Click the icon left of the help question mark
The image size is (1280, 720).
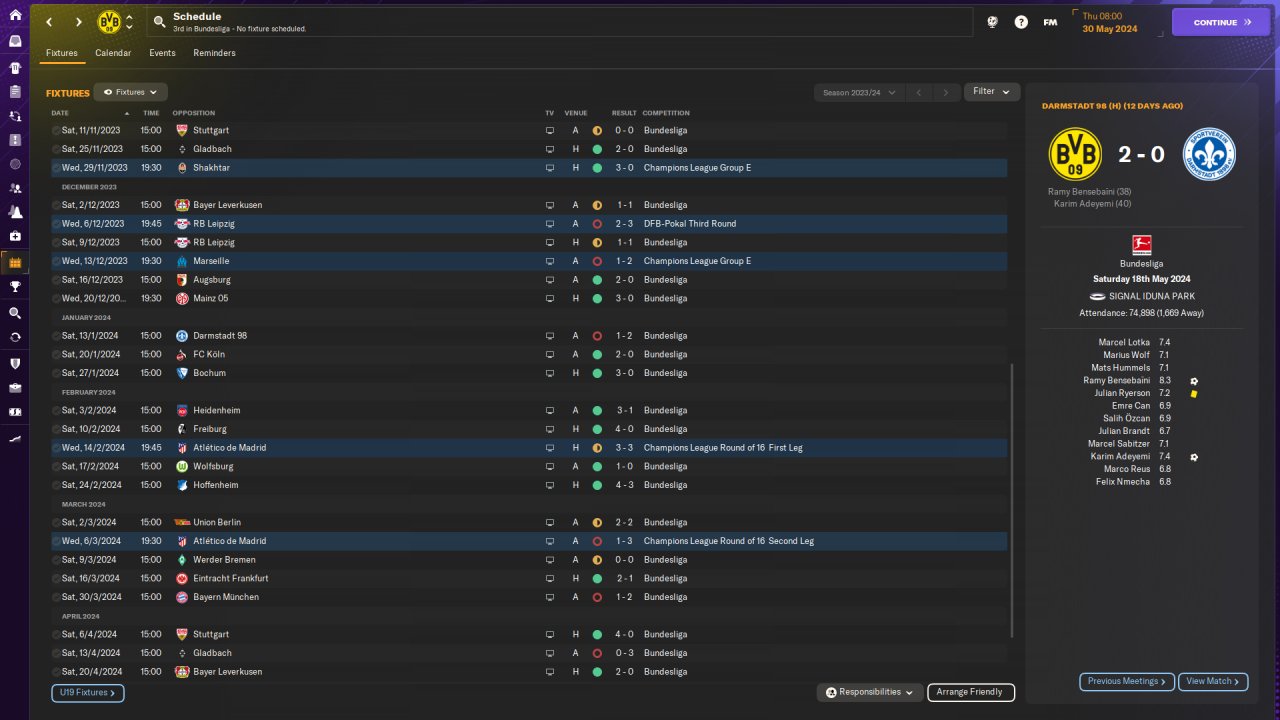[x=992, y=22]
